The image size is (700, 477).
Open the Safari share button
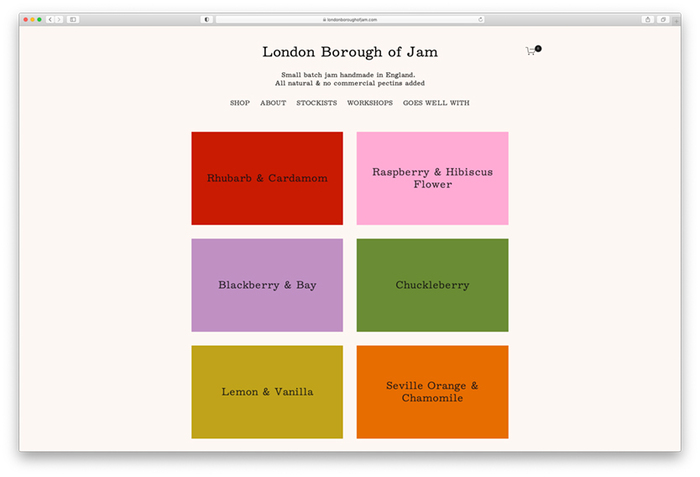(x=648, y=20)
